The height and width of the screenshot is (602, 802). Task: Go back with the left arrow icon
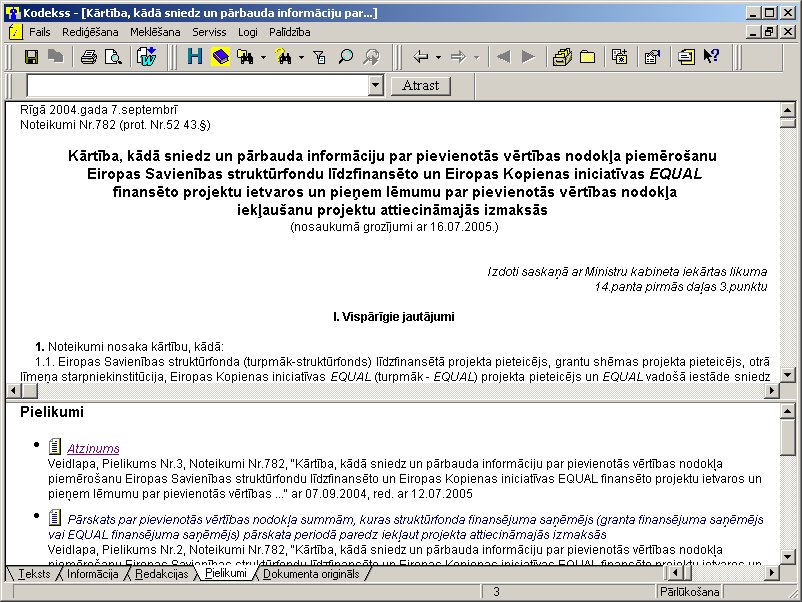420,57
